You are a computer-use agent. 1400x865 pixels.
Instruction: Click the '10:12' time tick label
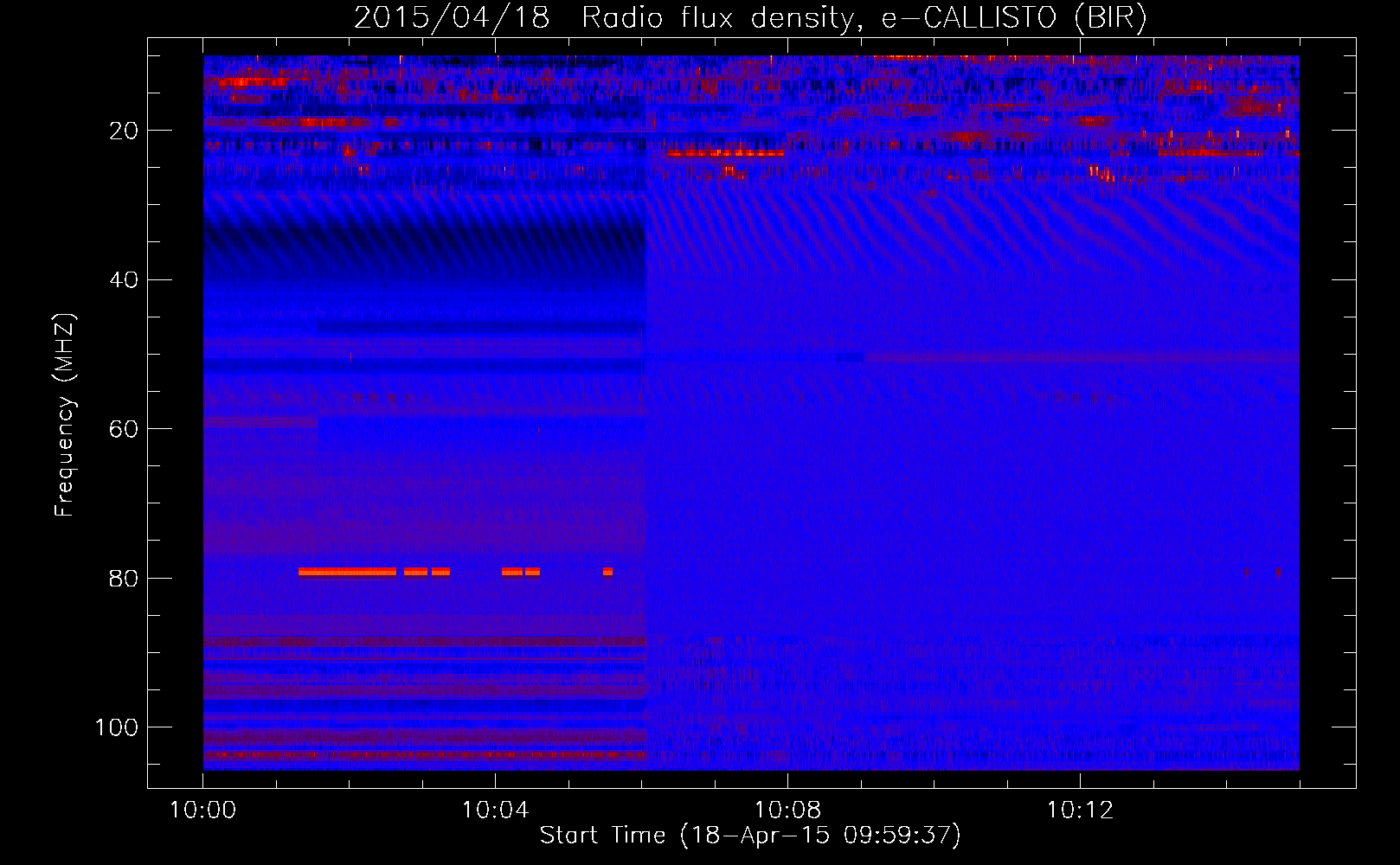(1080, 810)
